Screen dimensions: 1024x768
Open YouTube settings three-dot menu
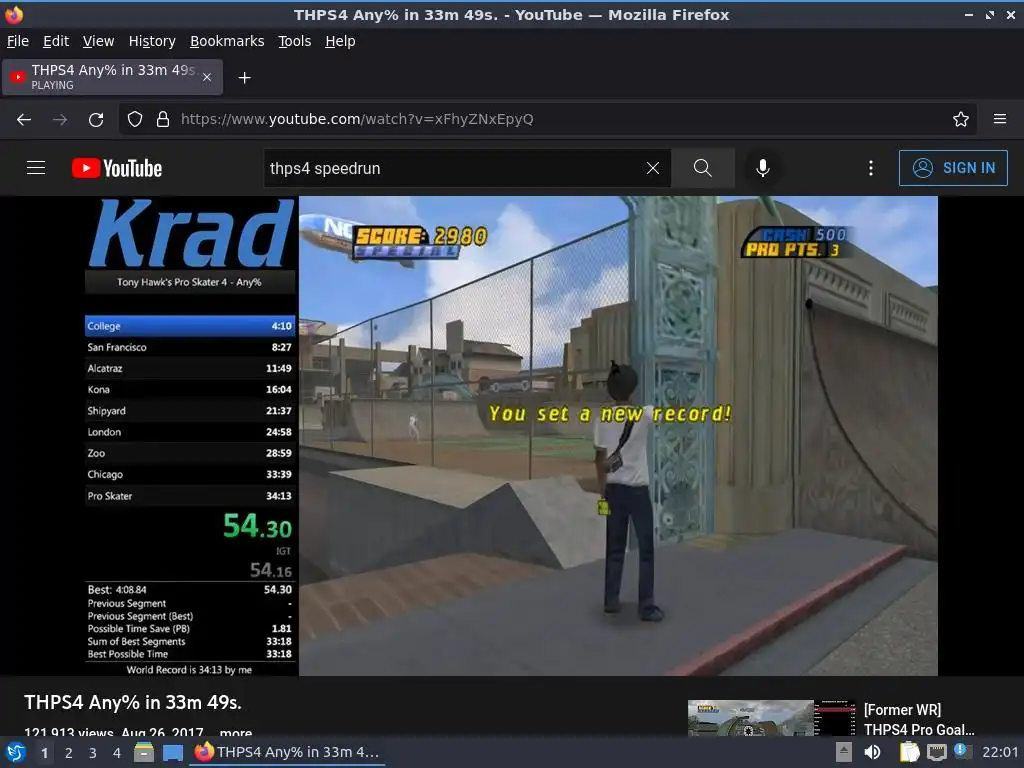[871, 168]
